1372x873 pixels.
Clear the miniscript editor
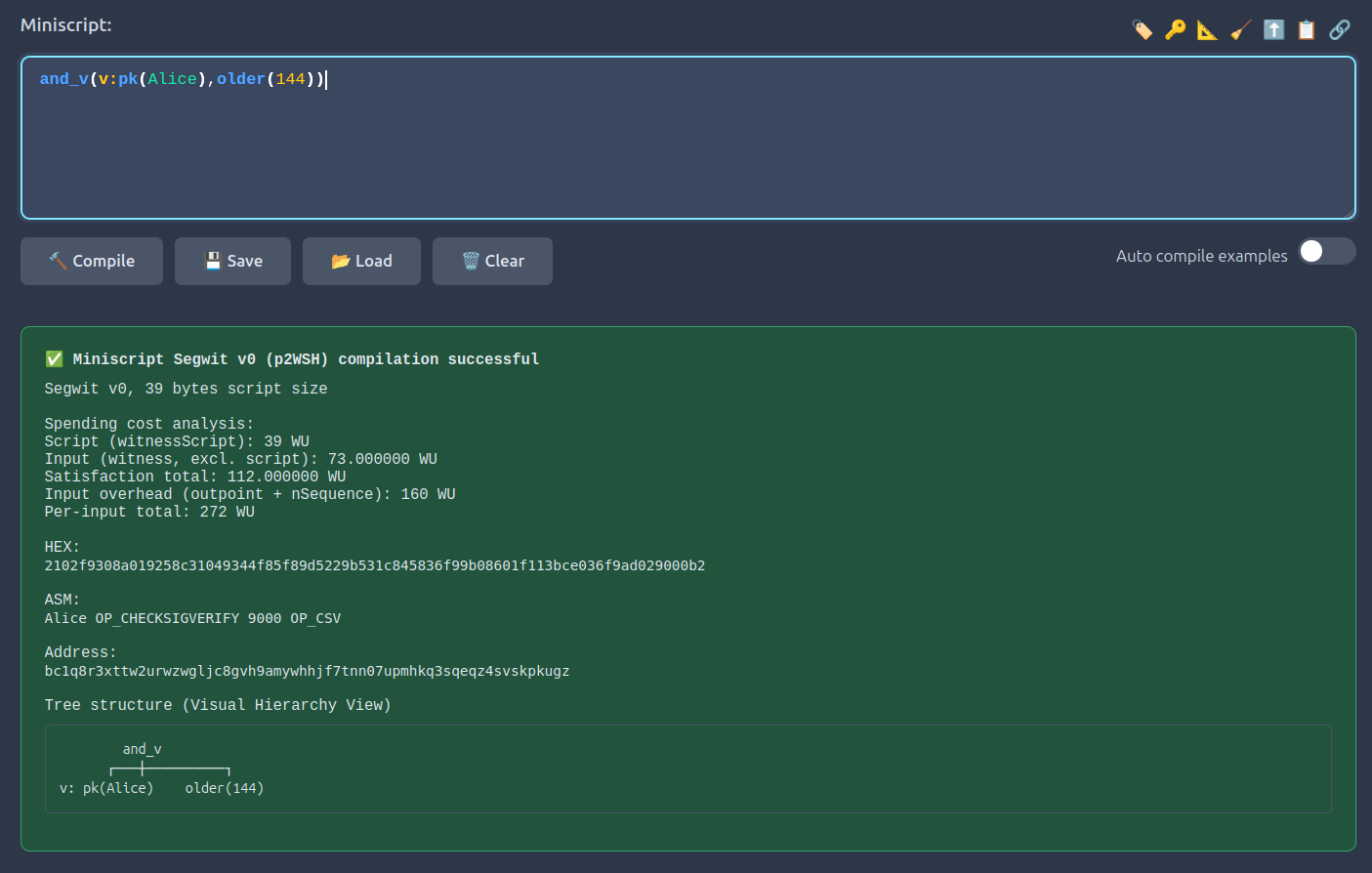pos(492,262)
